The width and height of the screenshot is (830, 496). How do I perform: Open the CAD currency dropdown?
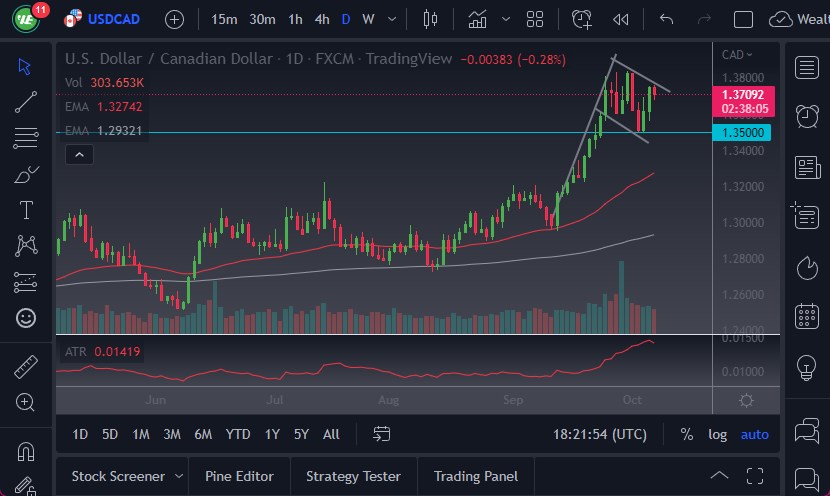(737, 55)
